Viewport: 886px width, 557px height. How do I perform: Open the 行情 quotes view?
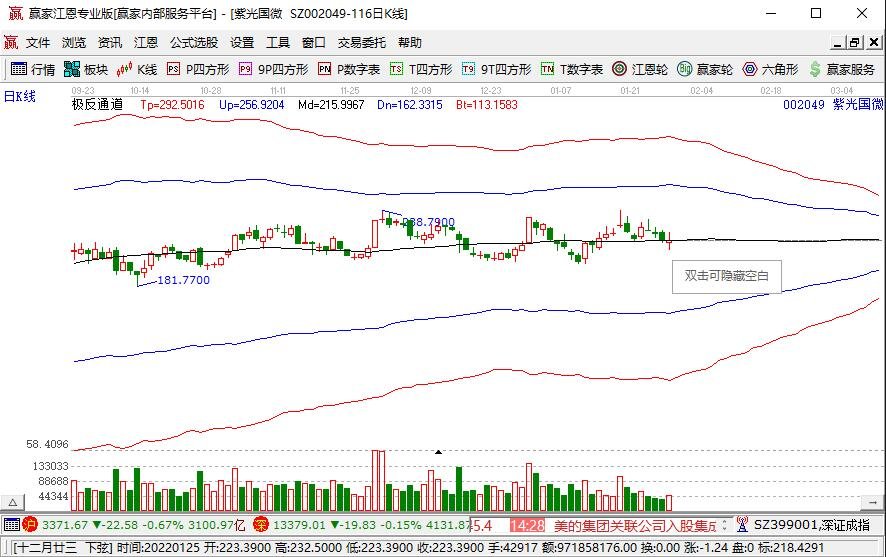[x=33, y=69]
